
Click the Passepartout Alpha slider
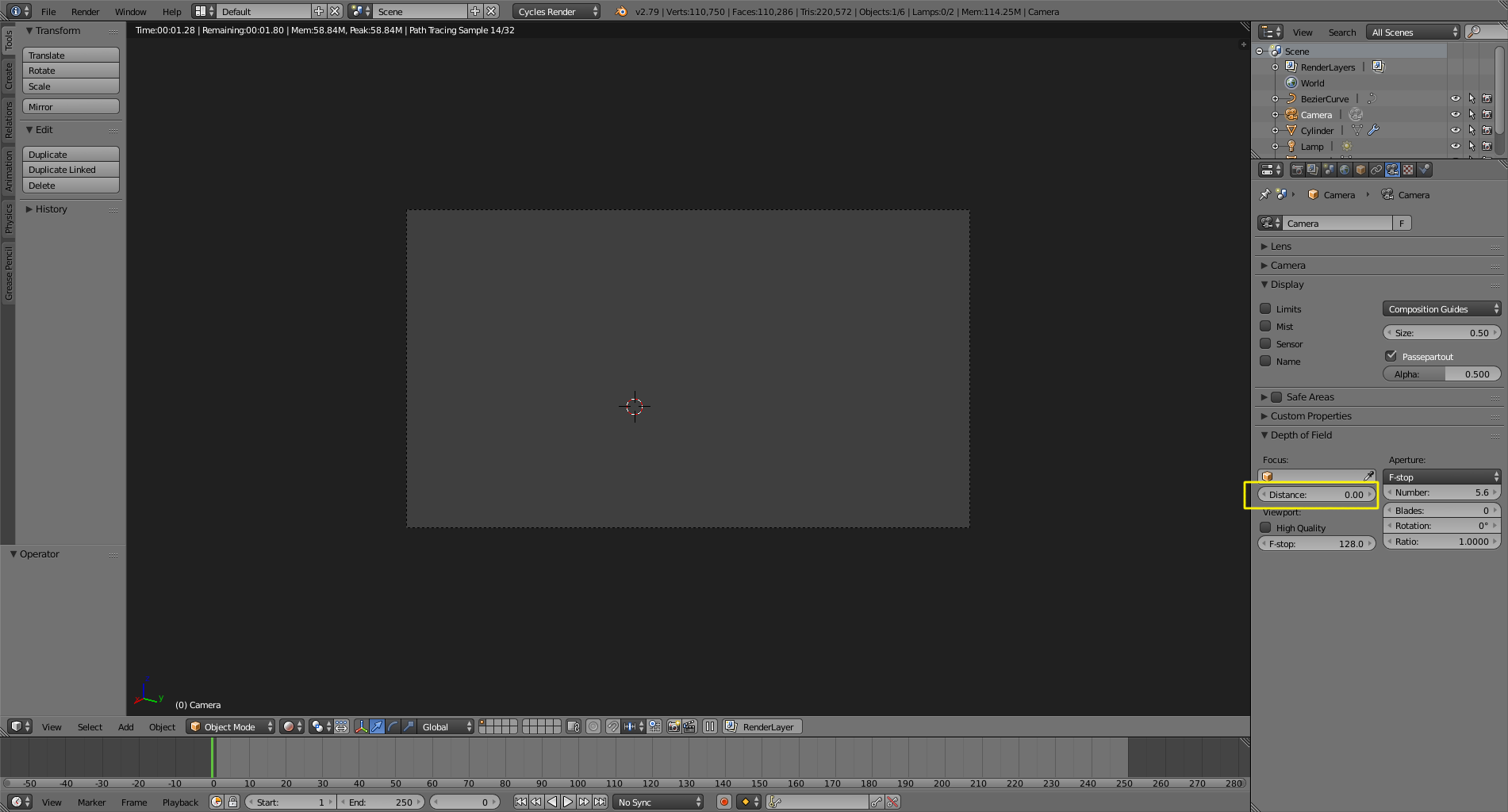coord(1441,373)
